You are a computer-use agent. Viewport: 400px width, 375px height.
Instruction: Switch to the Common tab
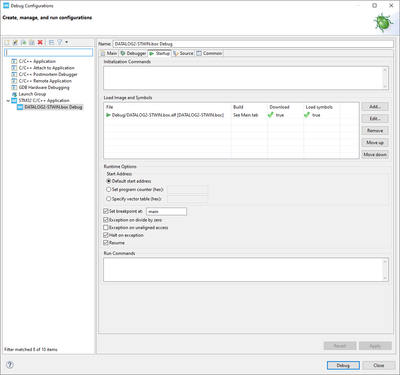209,53
